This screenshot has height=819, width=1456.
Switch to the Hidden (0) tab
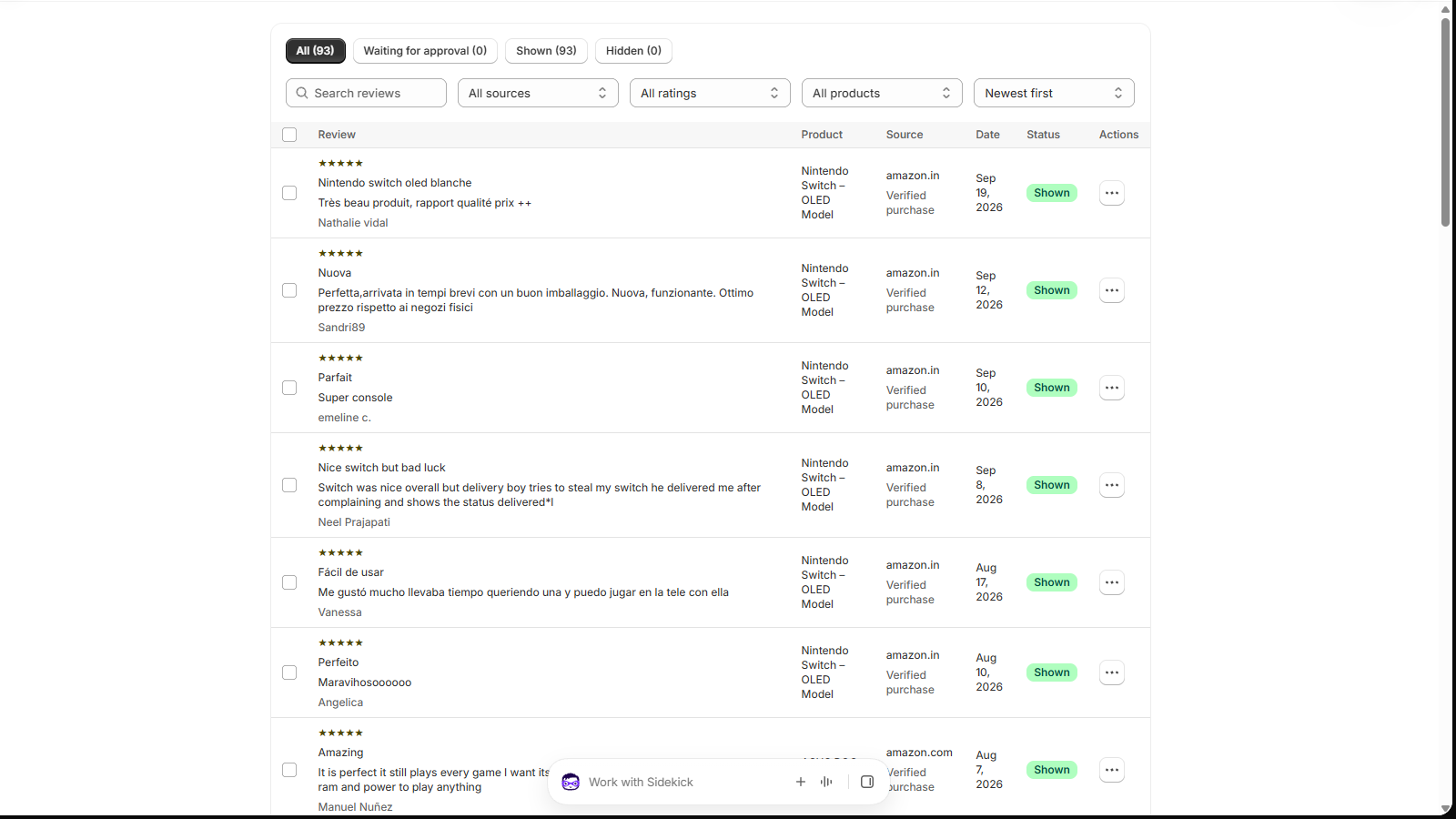pos(633,51)
